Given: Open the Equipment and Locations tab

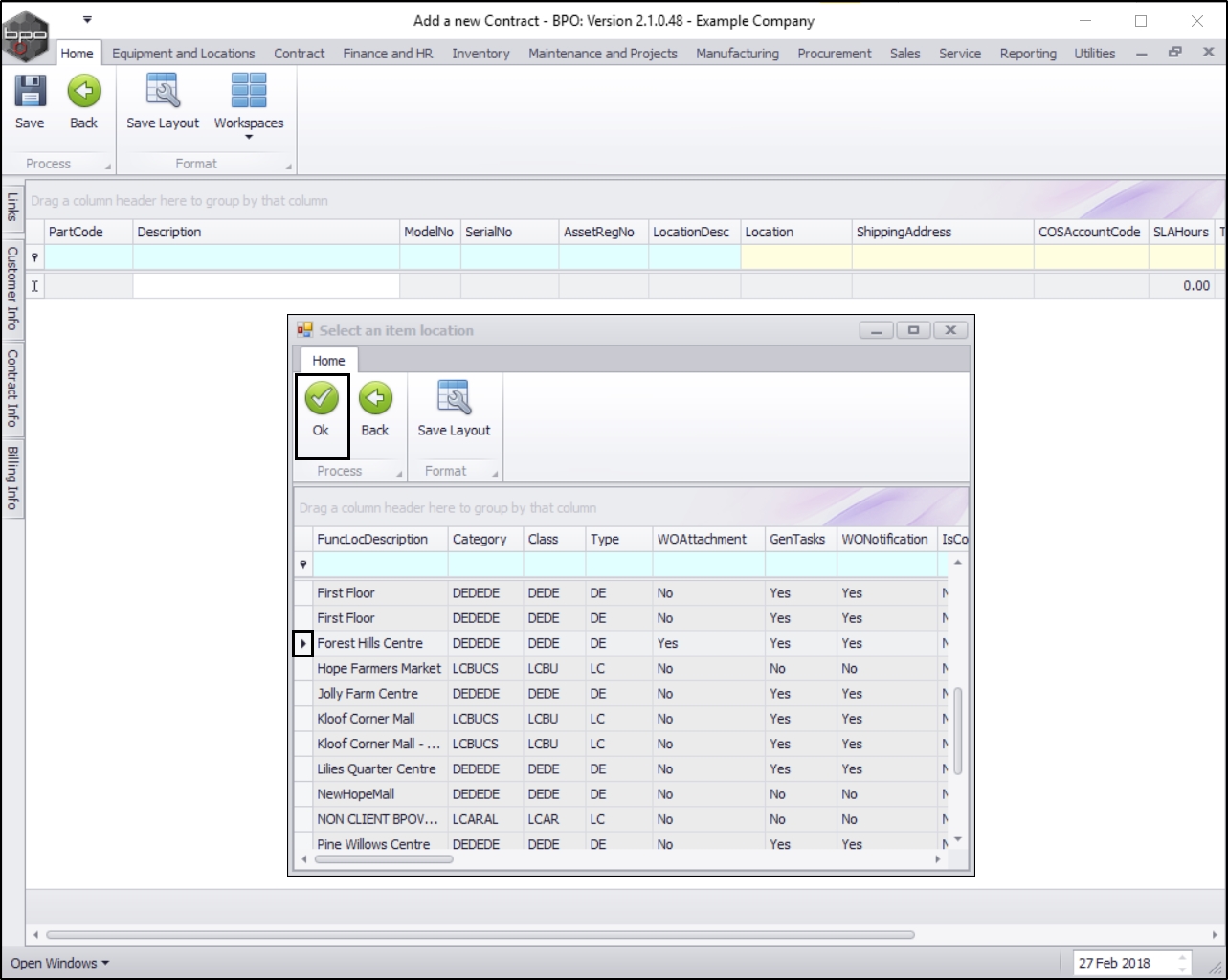Looking at the screenshot, I should pyautogui.click(x=184, y=54).
